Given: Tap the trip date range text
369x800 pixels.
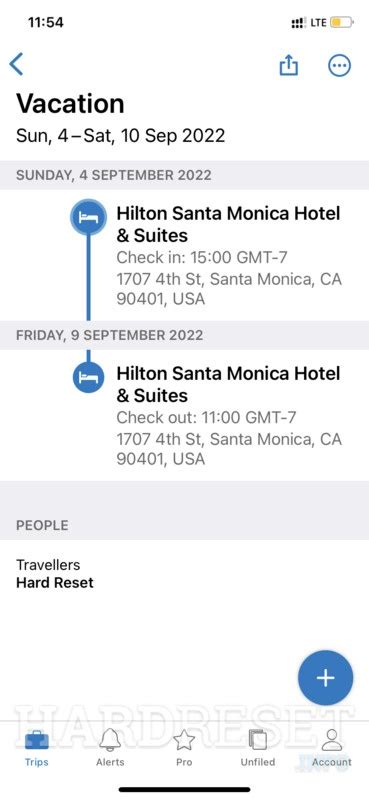Looking at the screenshot, I should (x=120, y=136).
